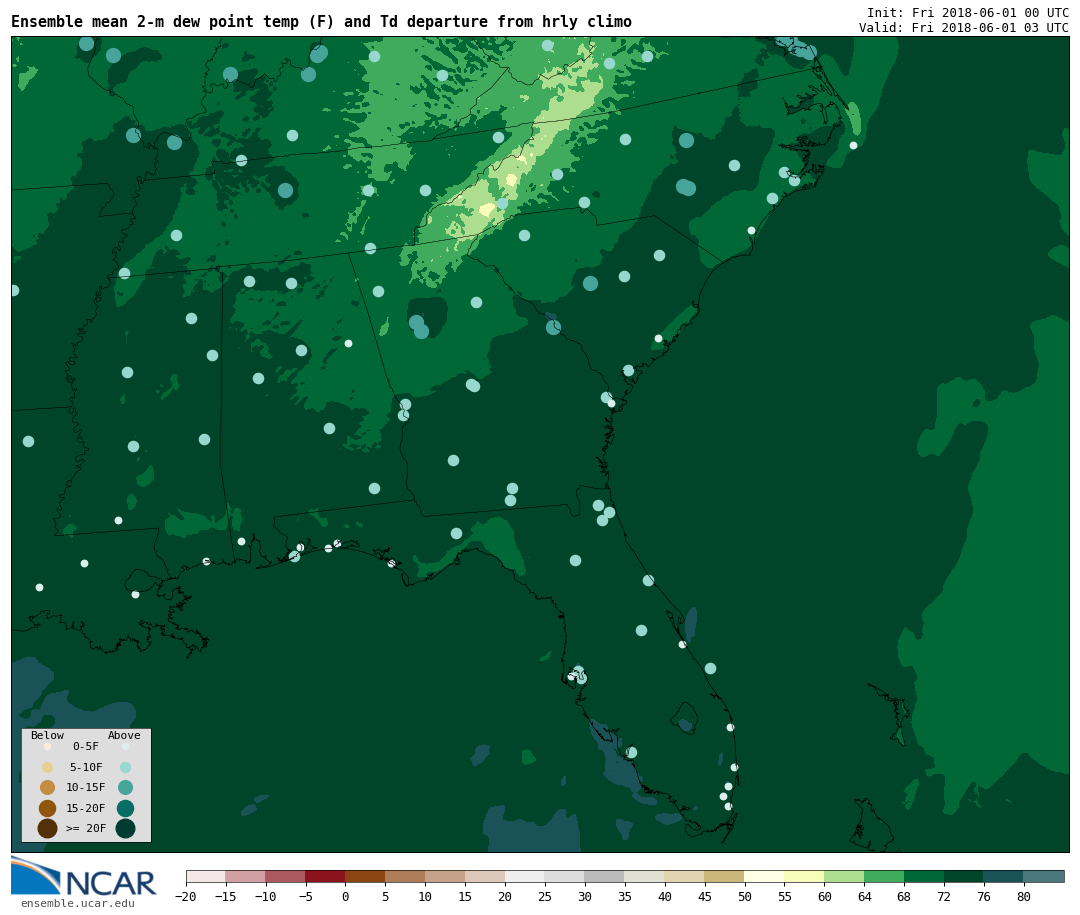Pick the 30 to 35 gray colorbar swatch
1080x915 pixels.
pos(605,876)
